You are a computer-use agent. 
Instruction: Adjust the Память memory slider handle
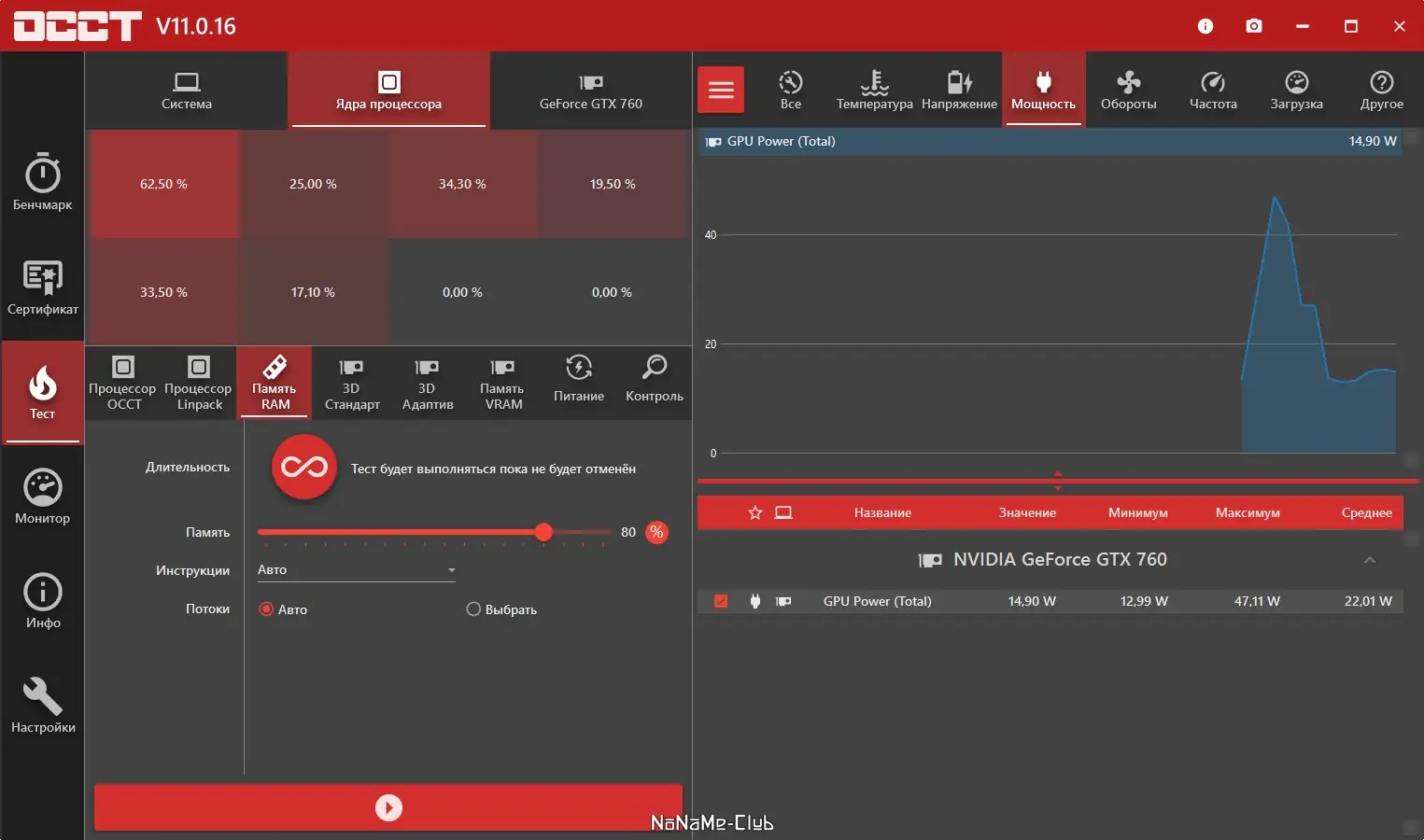(543, 532)
